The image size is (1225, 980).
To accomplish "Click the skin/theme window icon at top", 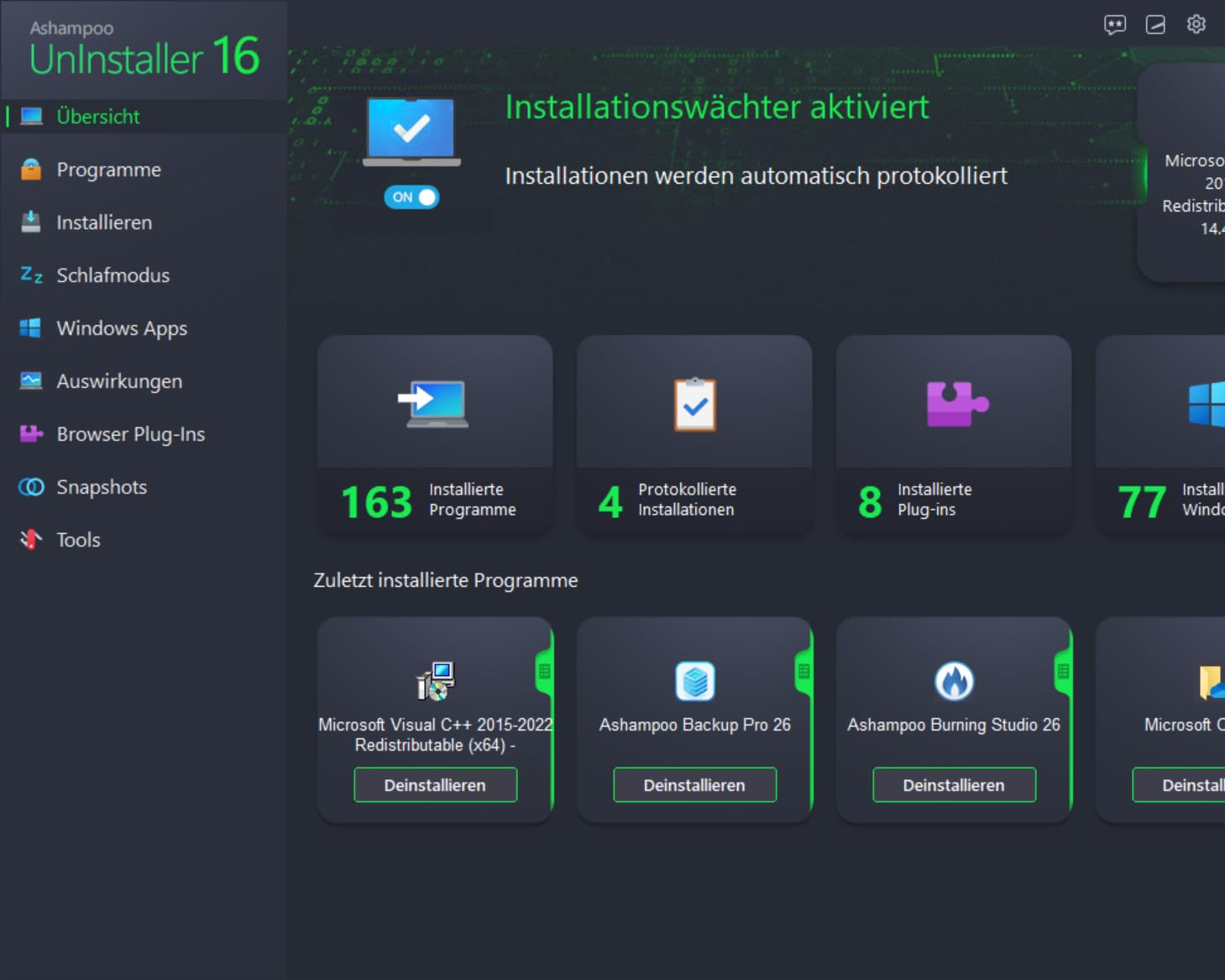I will coord(1155,24).
